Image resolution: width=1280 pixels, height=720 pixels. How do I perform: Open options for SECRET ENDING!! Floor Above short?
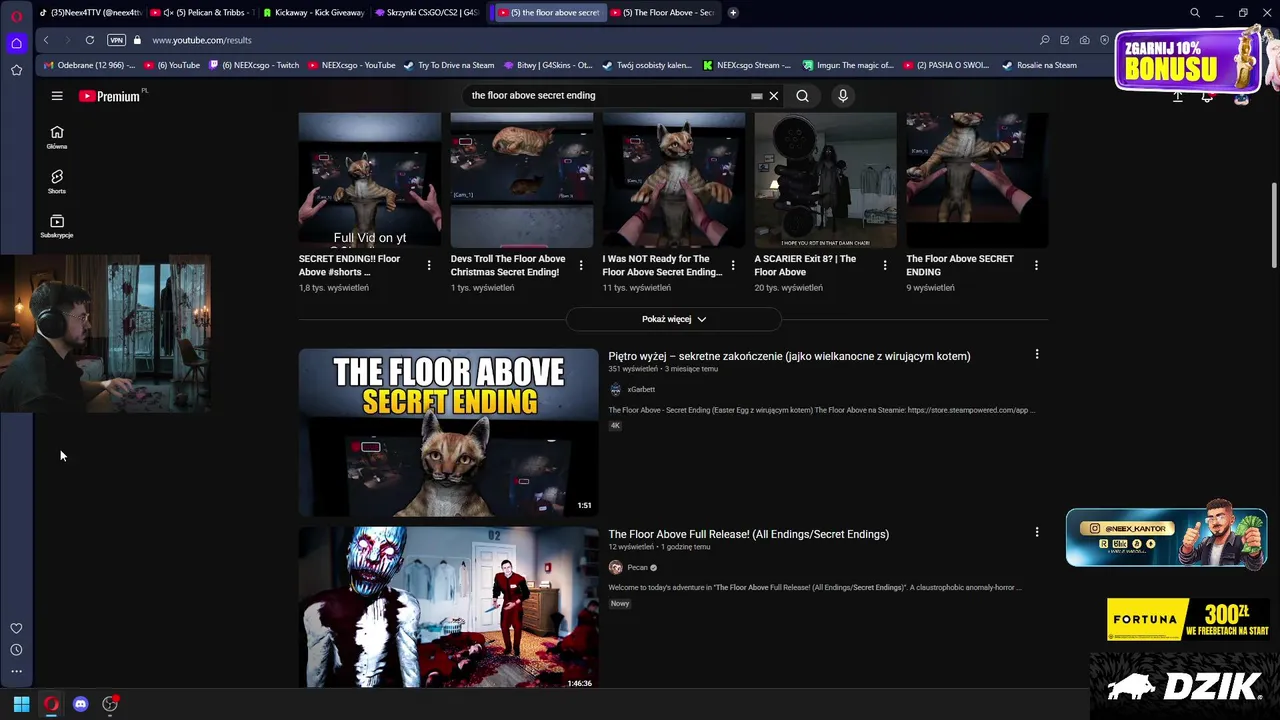429,265
